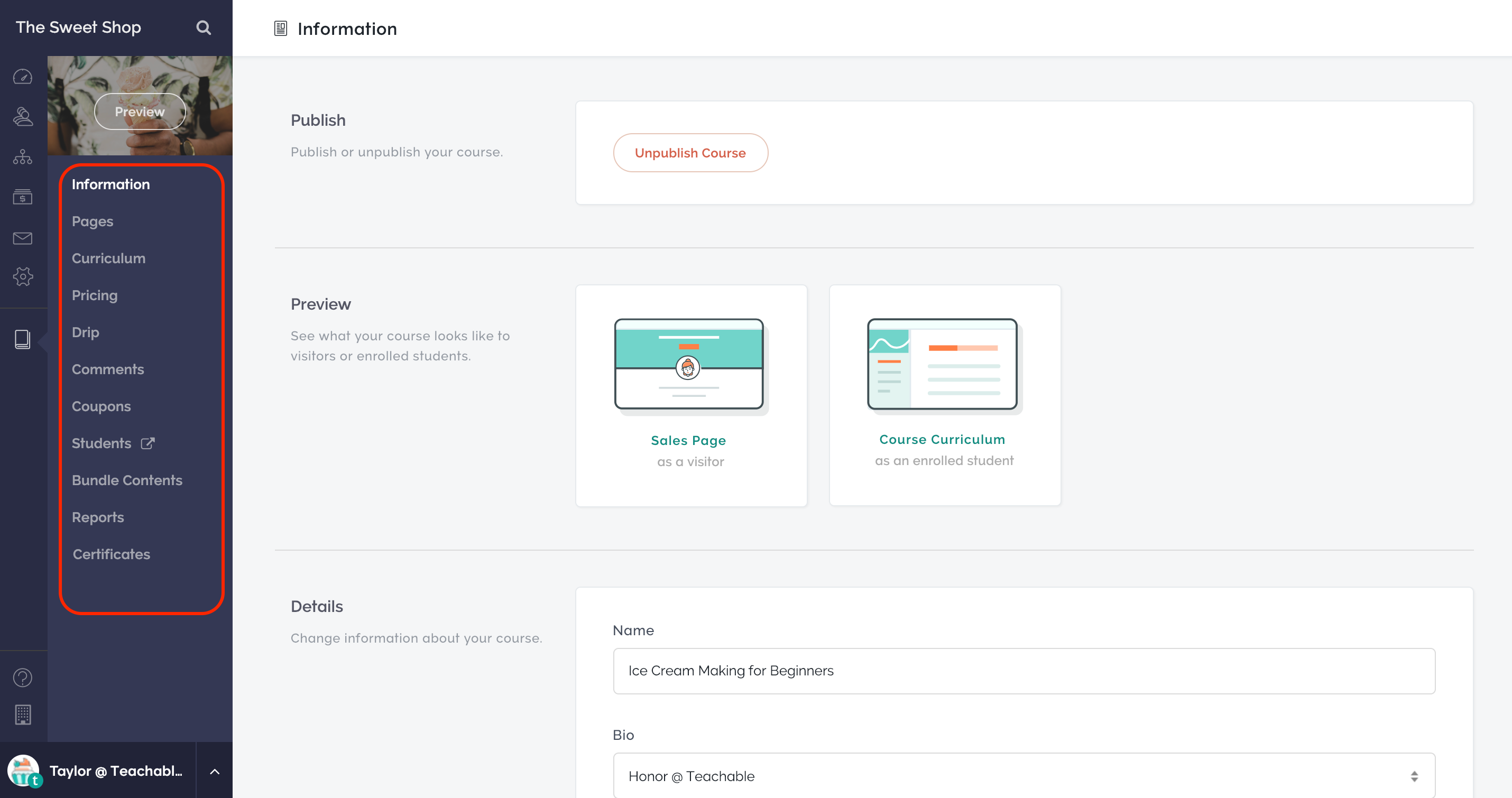1512x798 pixels.
Task: Select the Information menu item
Action: (x=111, y=184)
